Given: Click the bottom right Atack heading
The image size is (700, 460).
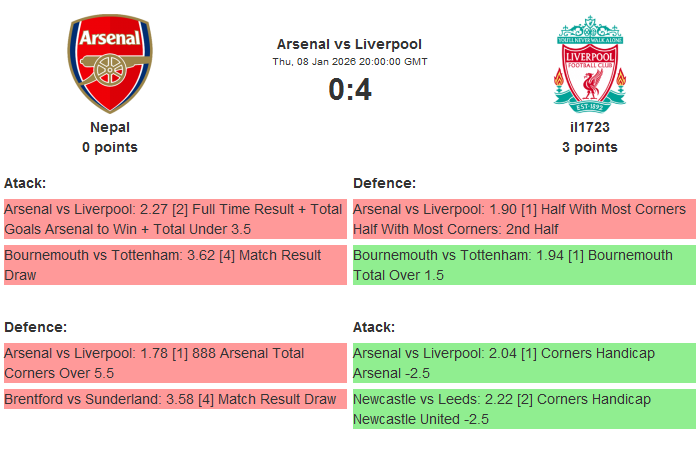Looking at the screenshot, I should [x=374, y=327].
